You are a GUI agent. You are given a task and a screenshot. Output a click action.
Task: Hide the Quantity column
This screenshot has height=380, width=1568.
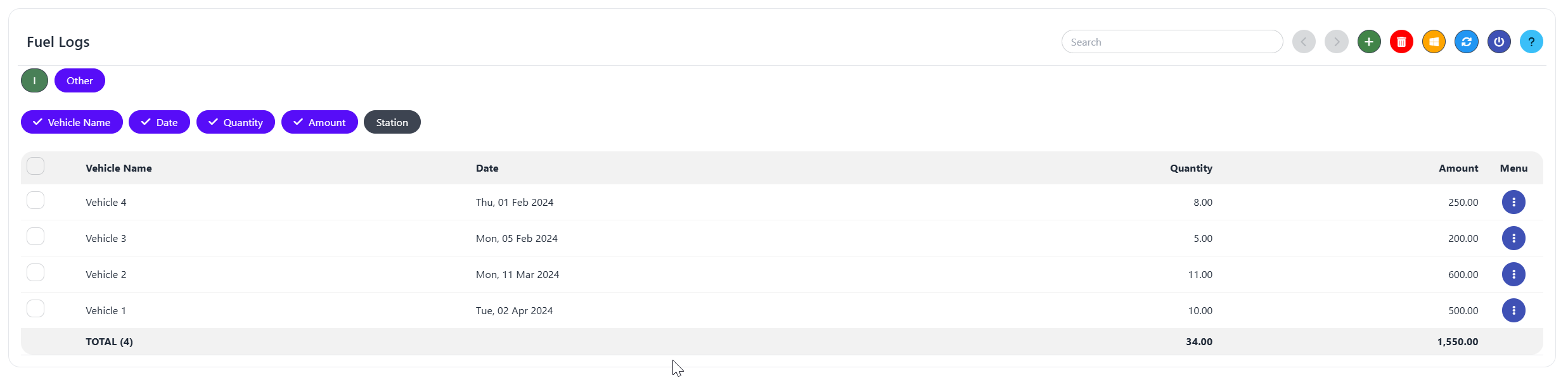[235, 122]
